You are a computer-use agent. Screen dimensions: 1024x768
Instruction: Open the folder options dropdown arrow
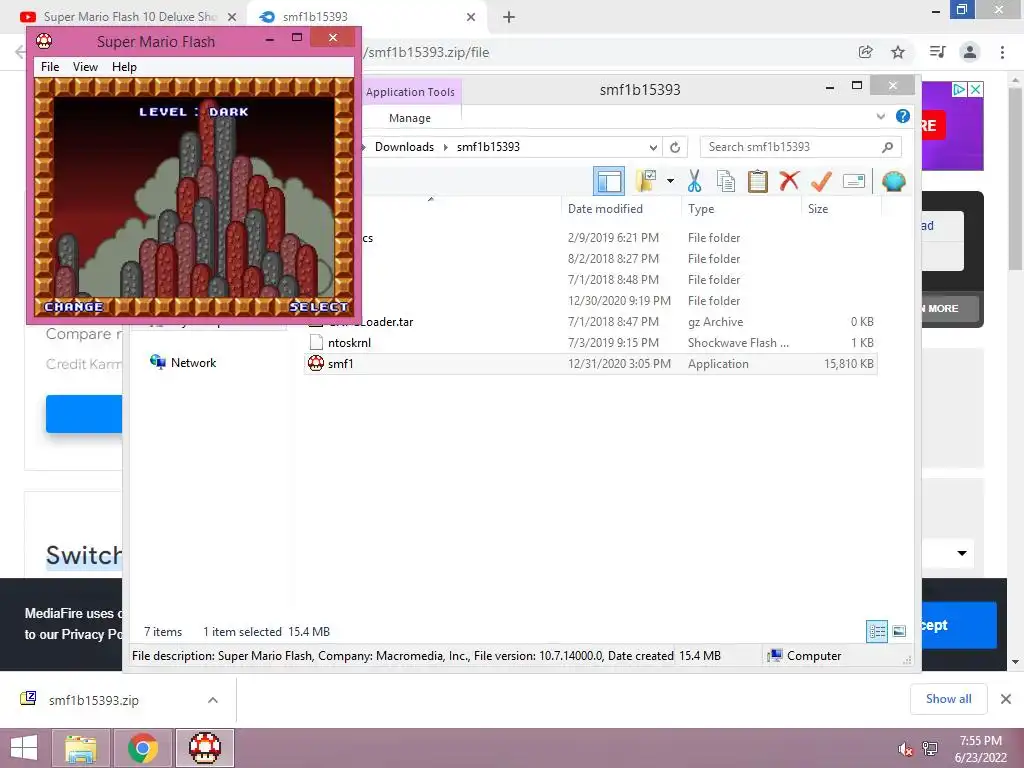coord(670,181)
